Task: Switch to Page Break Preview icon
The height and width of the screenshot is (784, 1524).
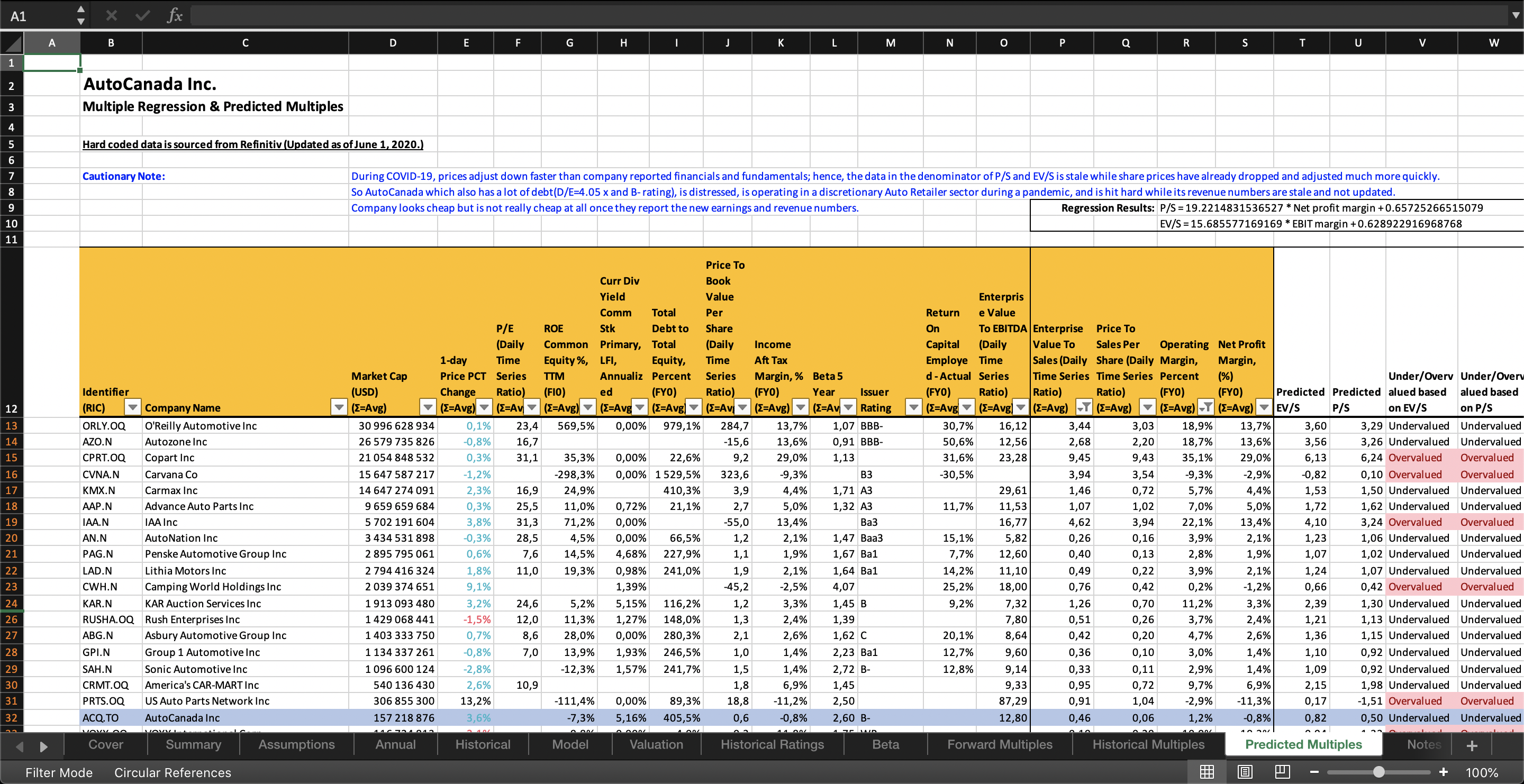Action: pyautogui.click(x=1283, y=772)
